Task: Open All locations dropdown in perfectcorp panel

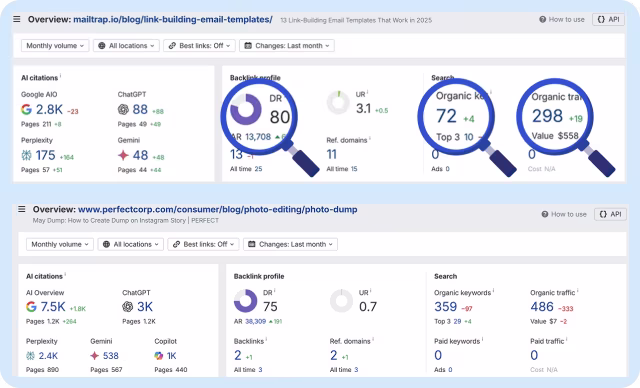Action: pyautogui.click(x=131, y=244)
